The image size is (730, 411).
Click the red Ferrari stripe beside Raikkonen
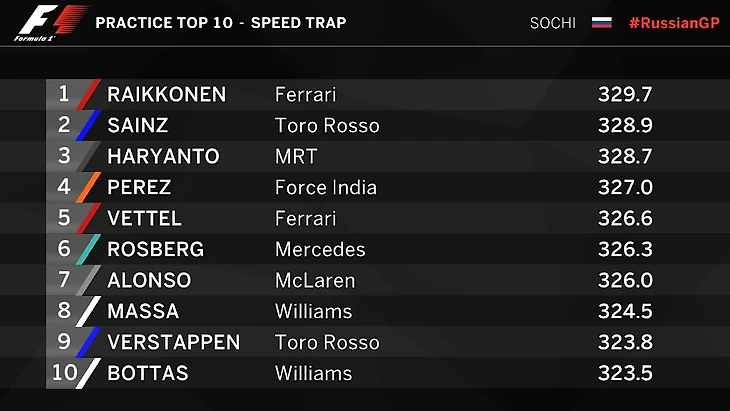[90, 95]
